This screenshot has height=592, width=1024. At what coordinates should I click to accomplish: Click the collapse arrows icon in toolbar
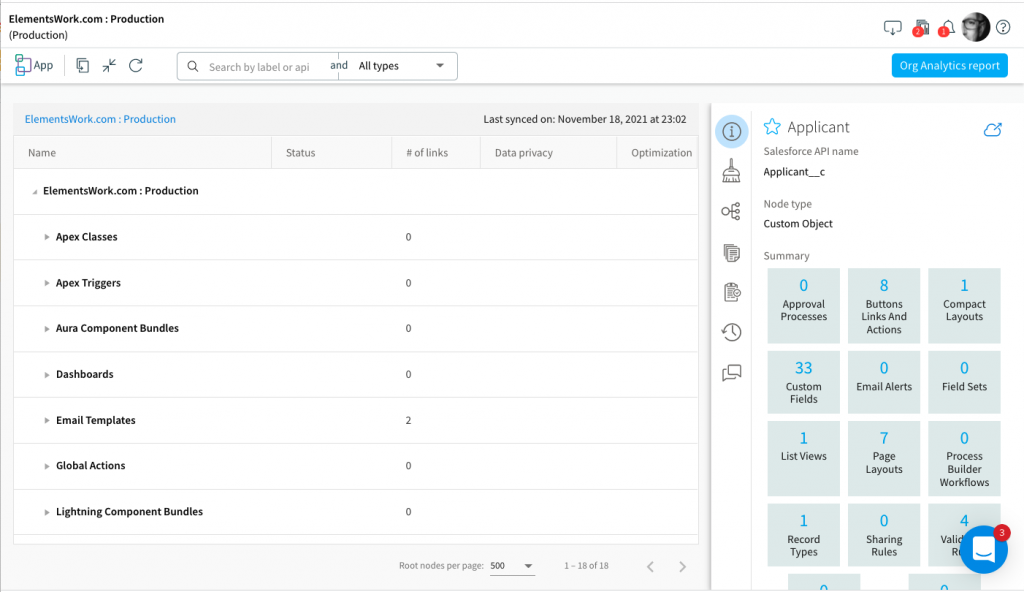109,65
